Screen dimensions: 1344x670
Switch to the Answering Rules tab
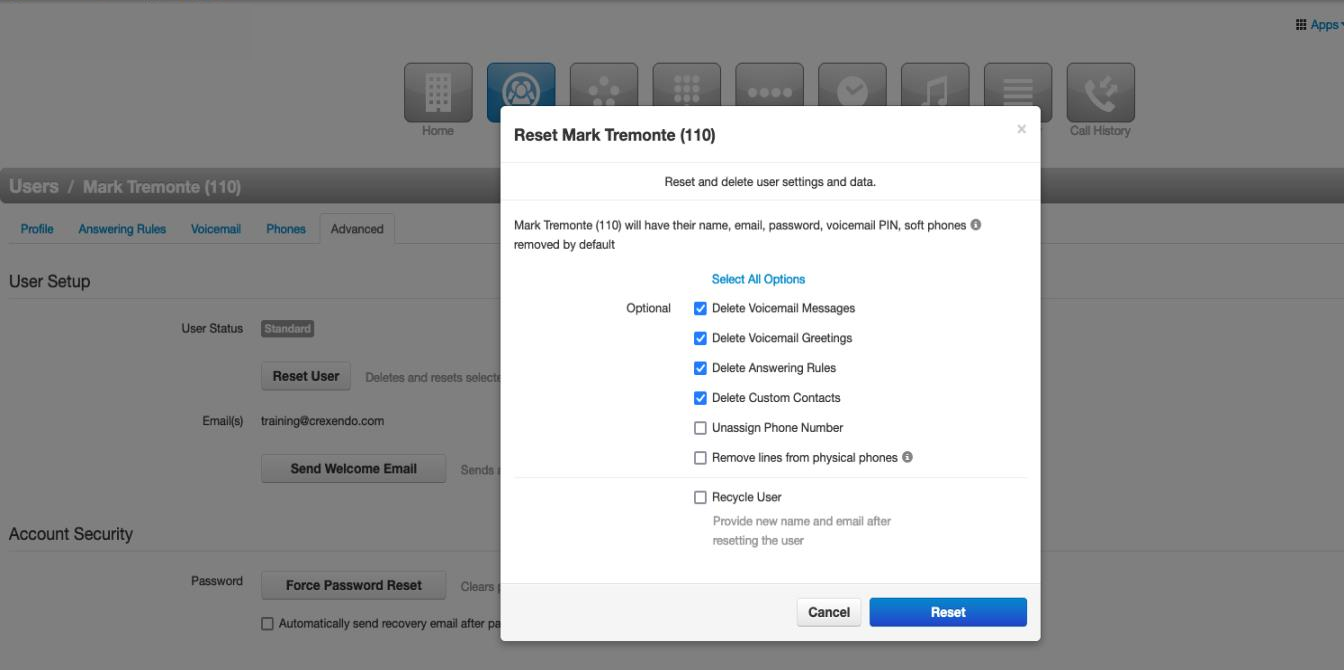pyautogui.click(x=122, y=229)
